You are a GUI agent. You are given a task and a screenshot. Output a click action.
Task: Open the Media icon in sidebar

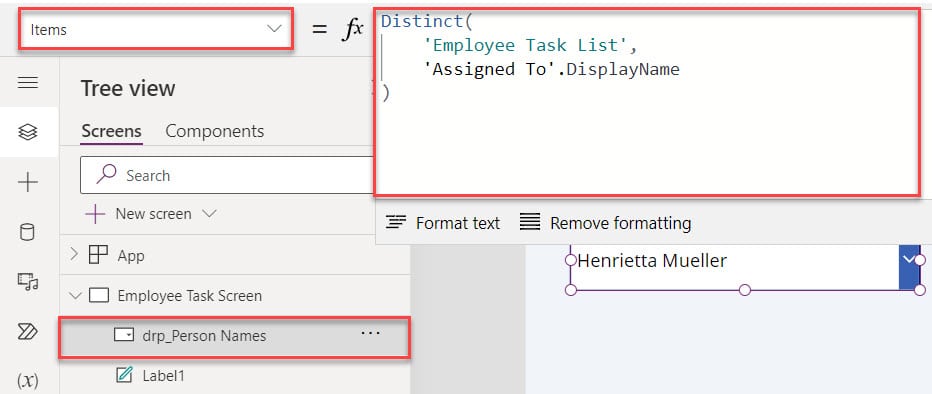point(28,281)
